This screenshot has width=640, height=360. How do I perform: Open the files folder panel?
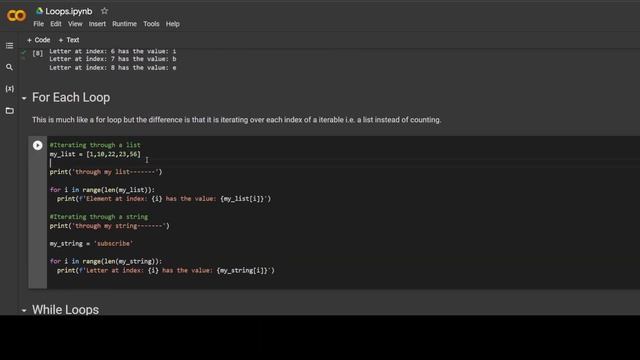point(9,111)
